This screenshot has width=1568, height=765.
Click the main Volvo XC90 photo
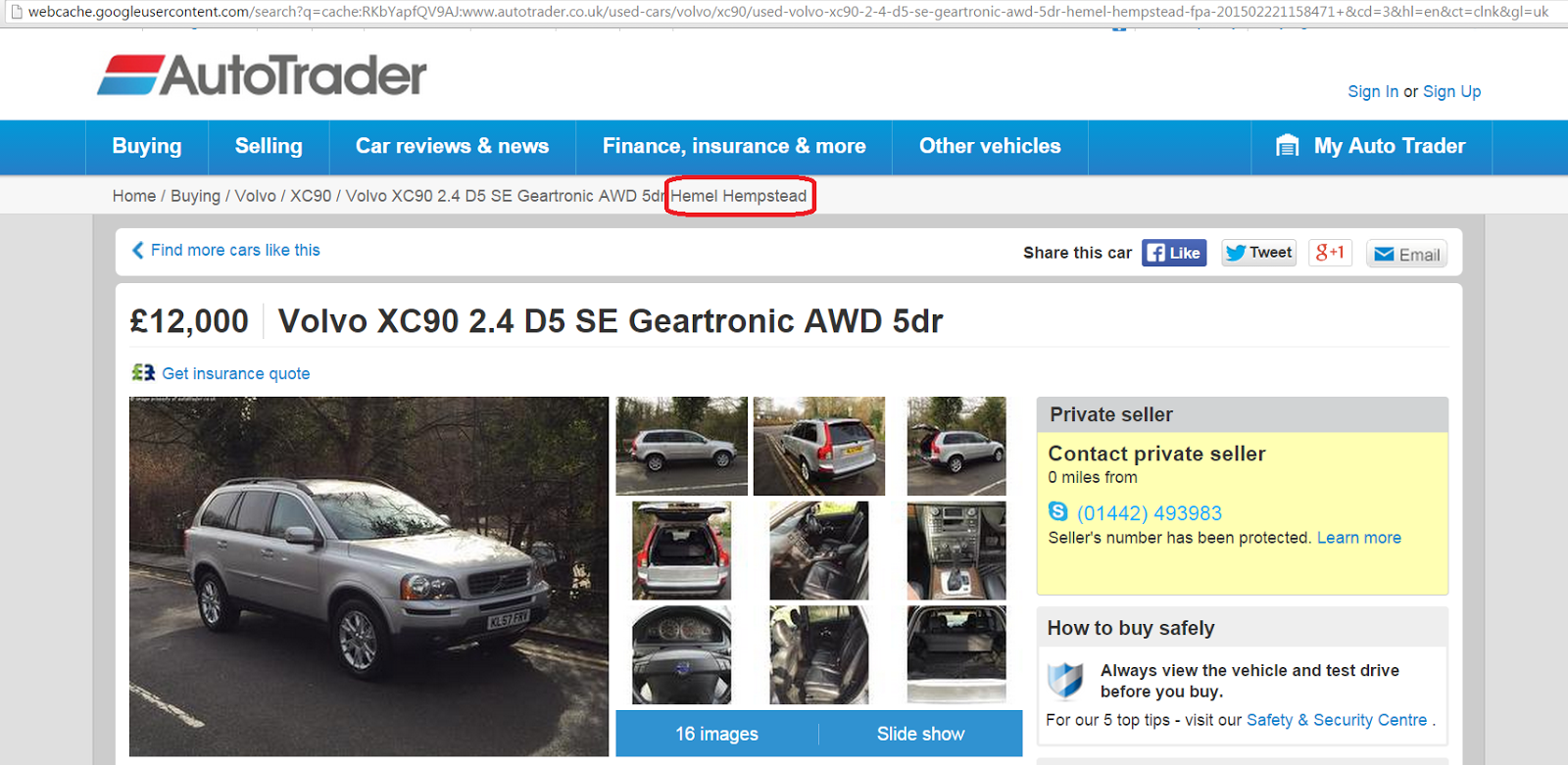coord(368,576)
